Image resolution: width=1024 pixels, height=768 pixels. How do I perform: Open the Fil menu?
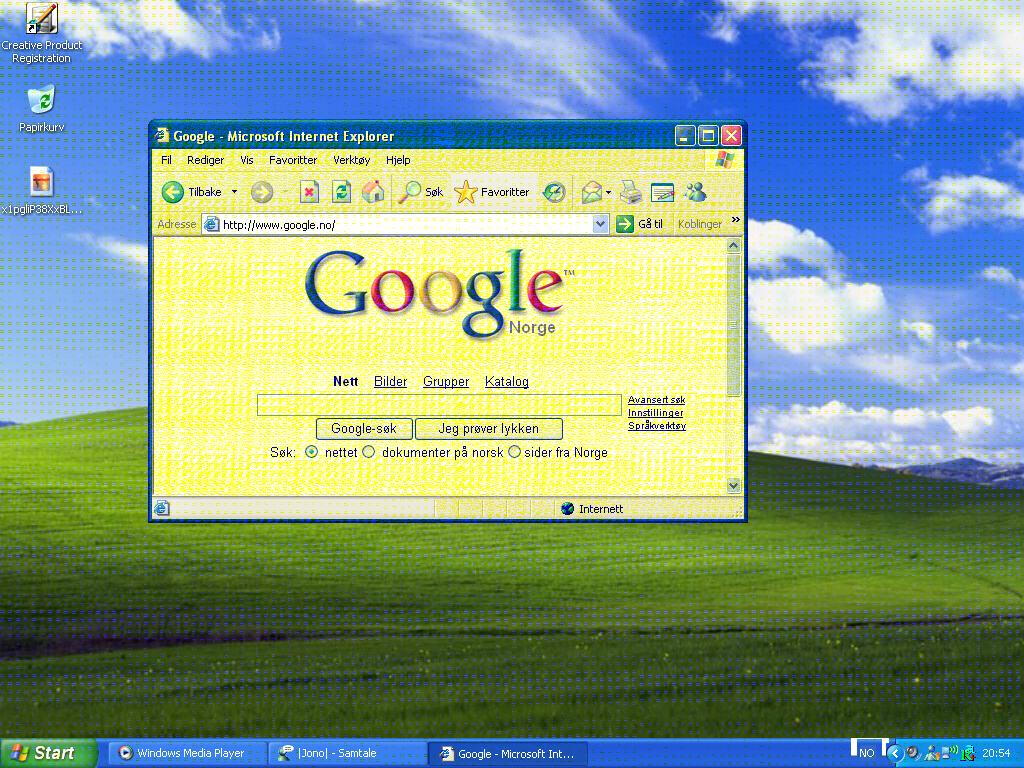(167, 160)
